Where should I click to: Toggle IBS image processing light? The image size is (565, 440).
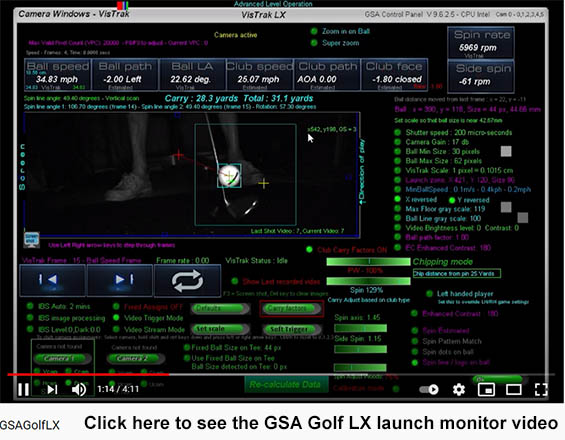(x=30, y=318)
